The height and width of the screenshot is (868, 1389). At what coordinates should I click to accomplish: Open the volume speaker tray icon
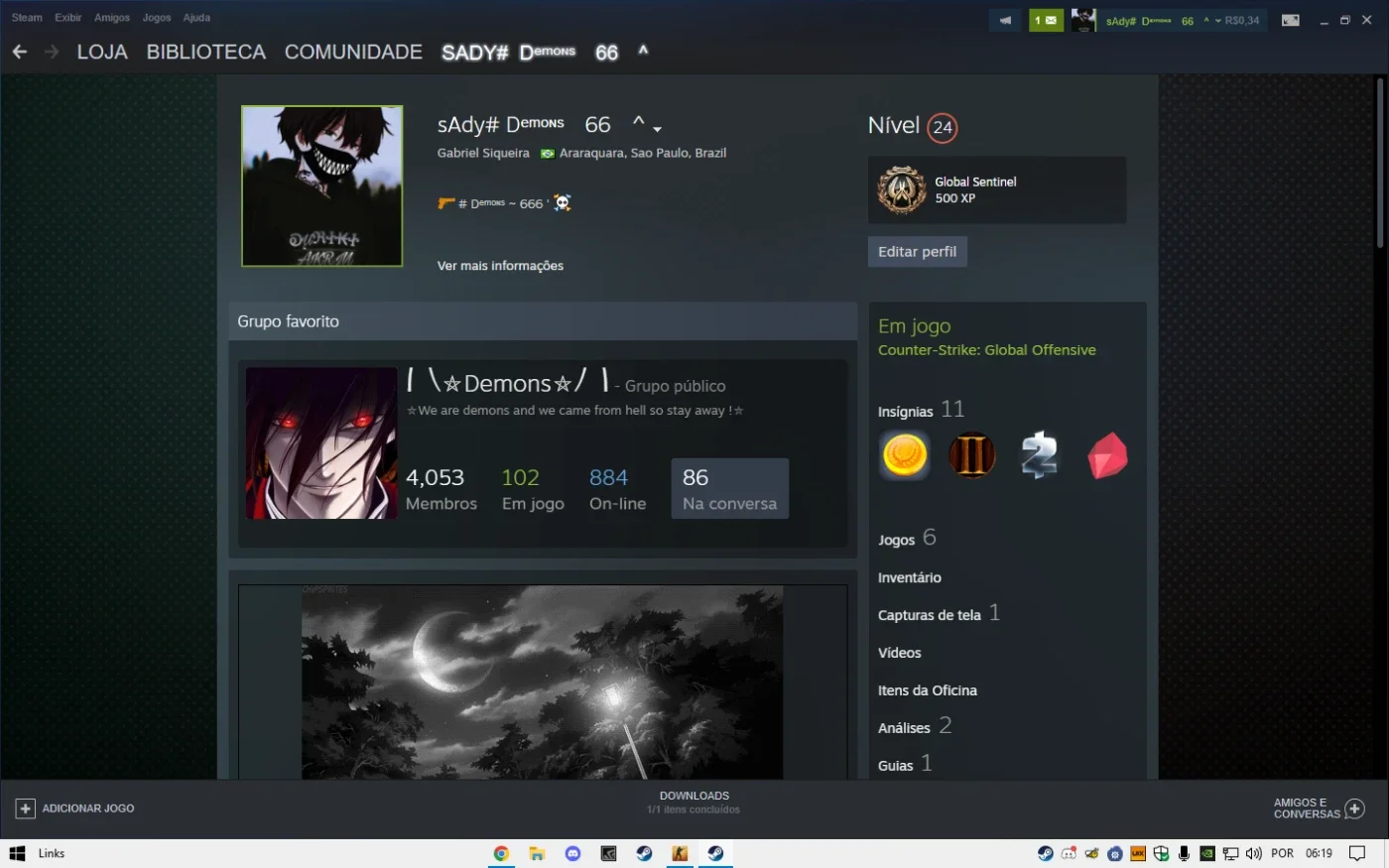(x=1253, y=853)
